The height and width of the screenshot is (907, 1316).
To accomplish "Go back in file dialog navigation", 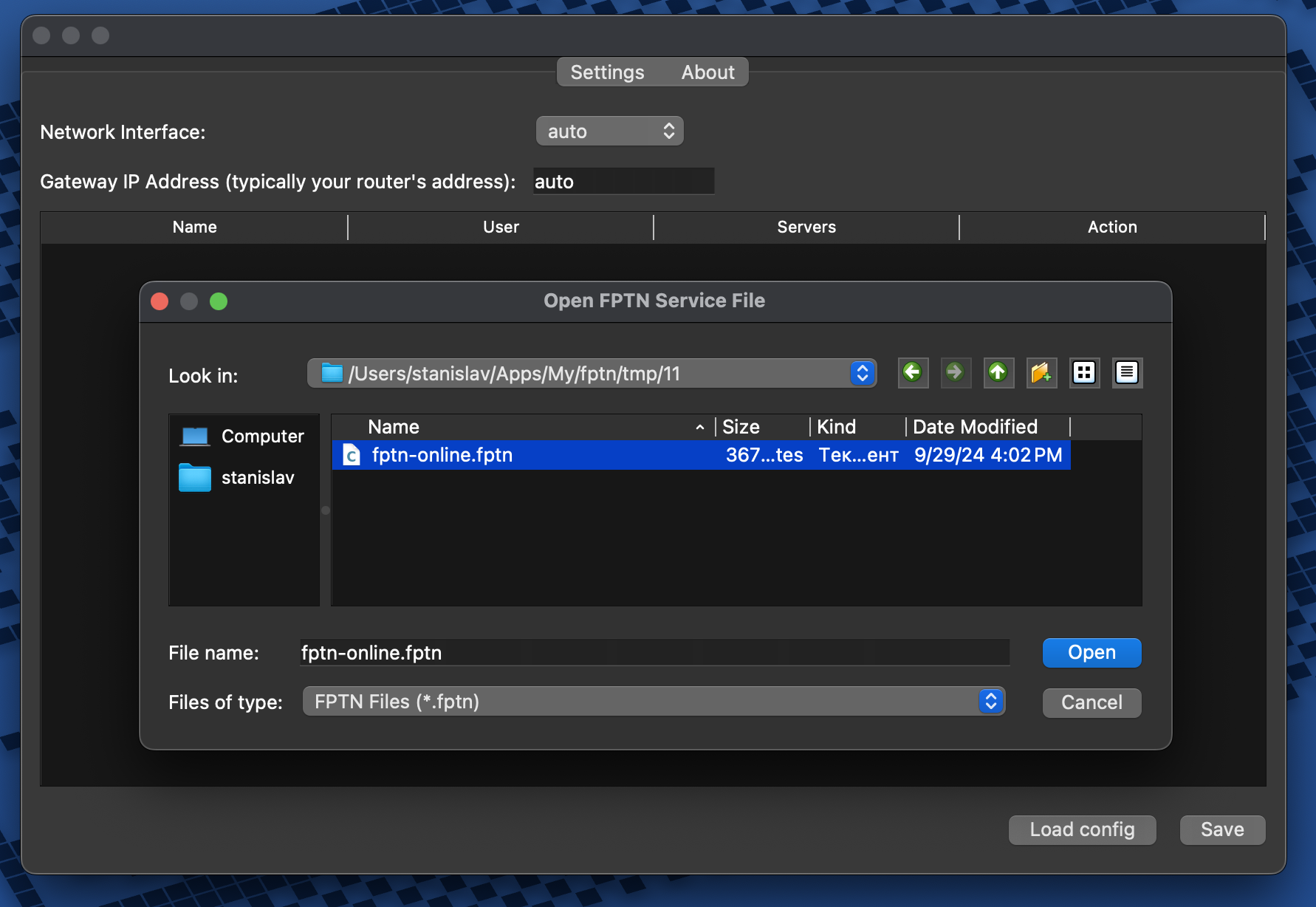I will (x=913, y=372).
